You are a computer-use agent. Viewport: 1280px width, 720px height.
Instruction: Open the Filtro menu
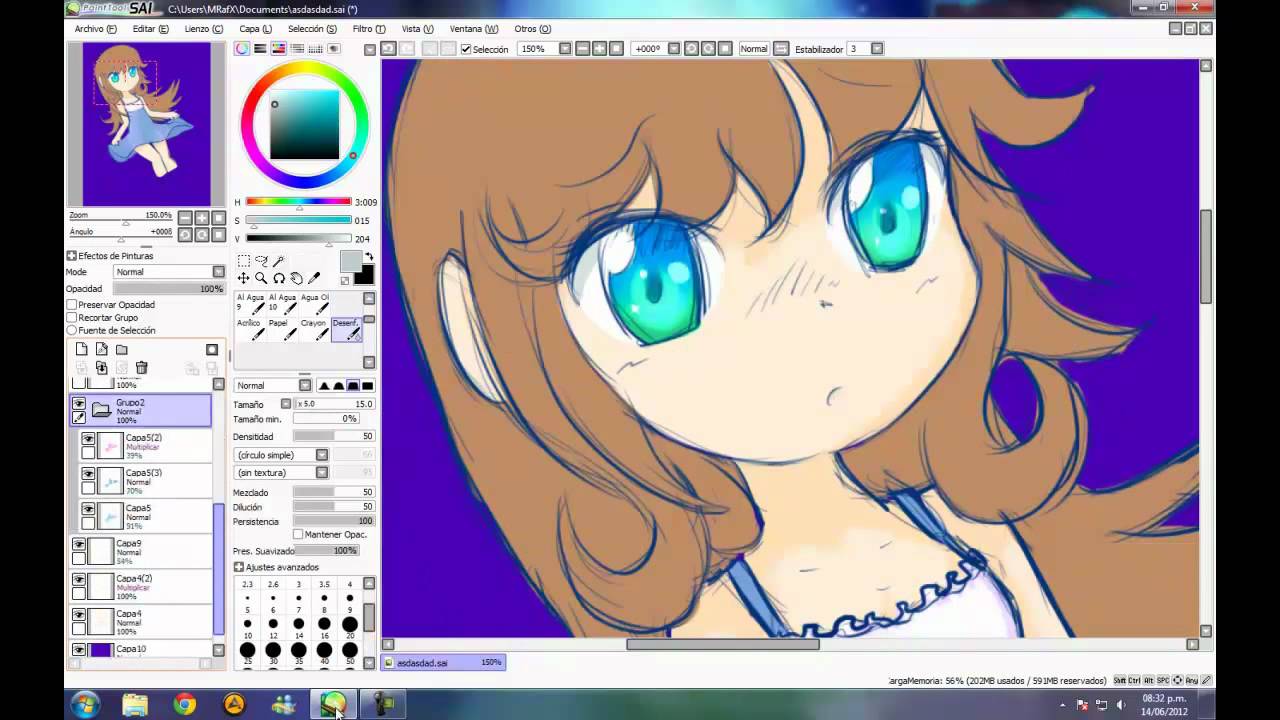tap(369, 29)
